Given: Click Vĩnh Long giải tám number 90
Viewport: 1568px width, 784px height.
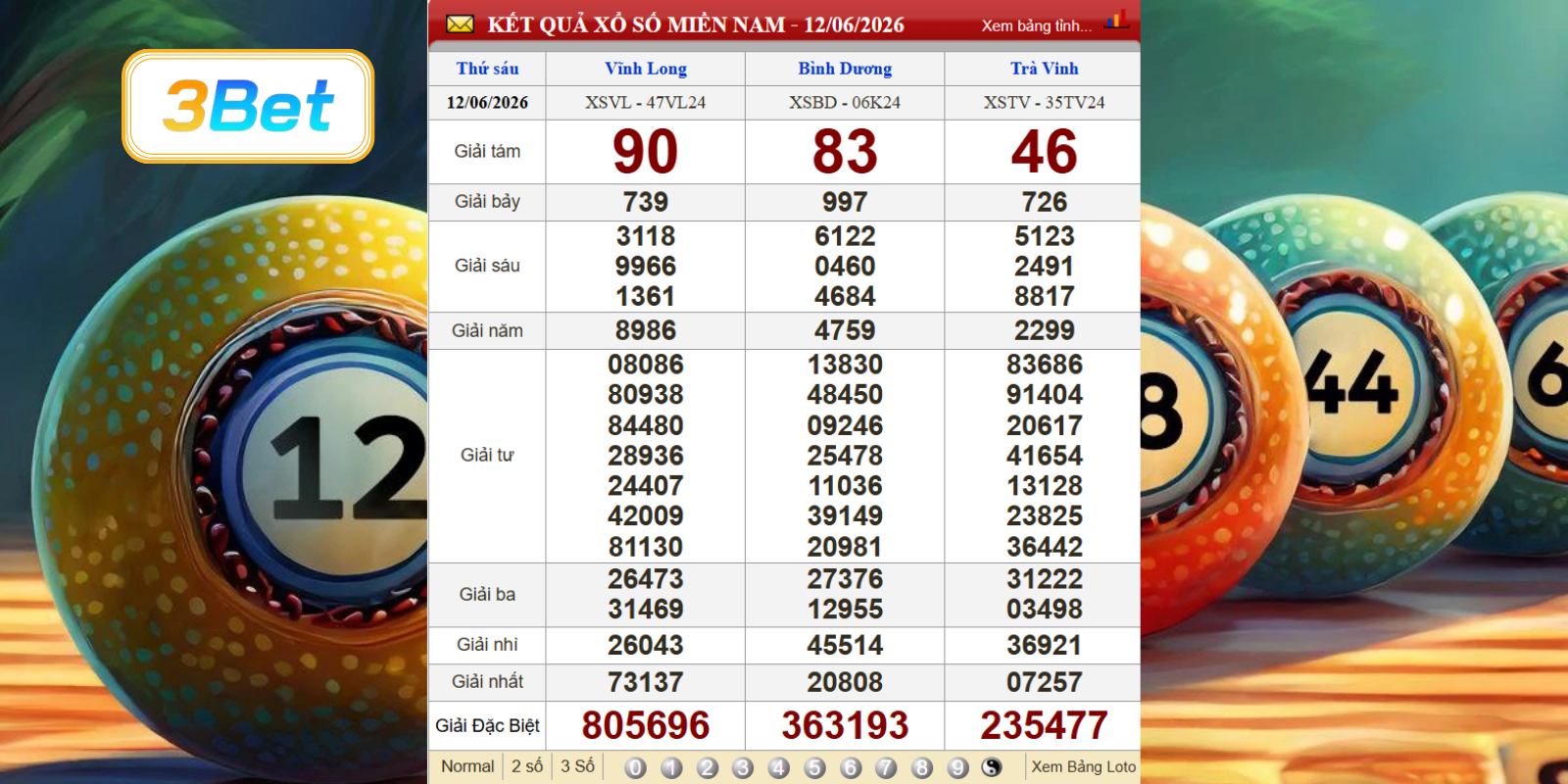Looking at the screenshot, I should click(646, 152).
